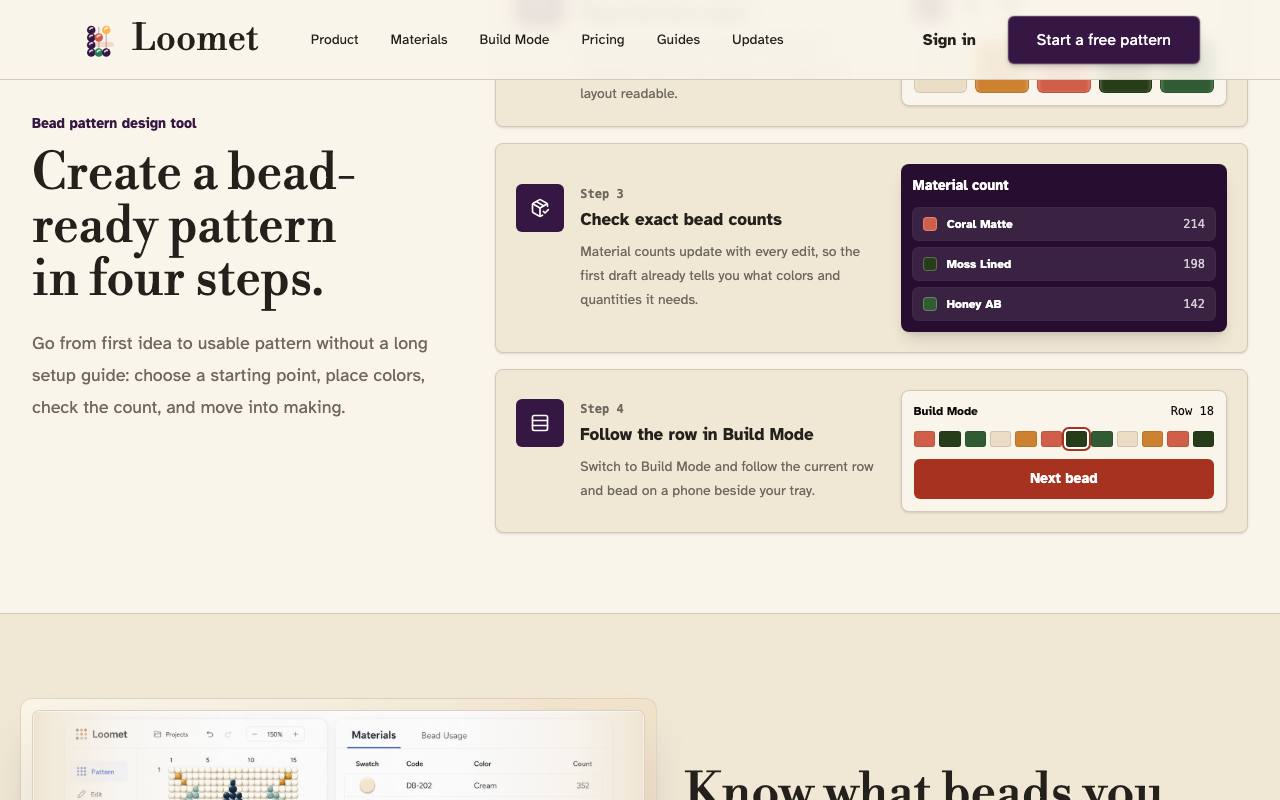This screenshot has height=800, width=1280.
Task: Click the zoom in plus in the preview
Action: pyautogui.click(x=295, y=734)
